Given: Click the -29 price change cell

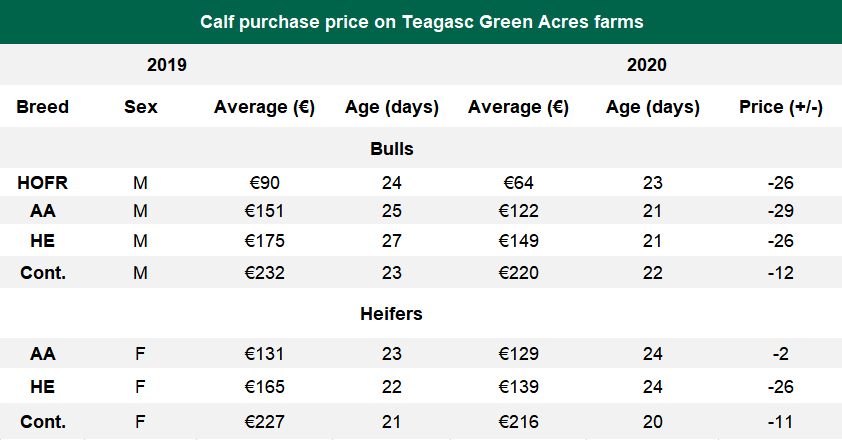Looking at the screenshot, I should click(780, 211).
